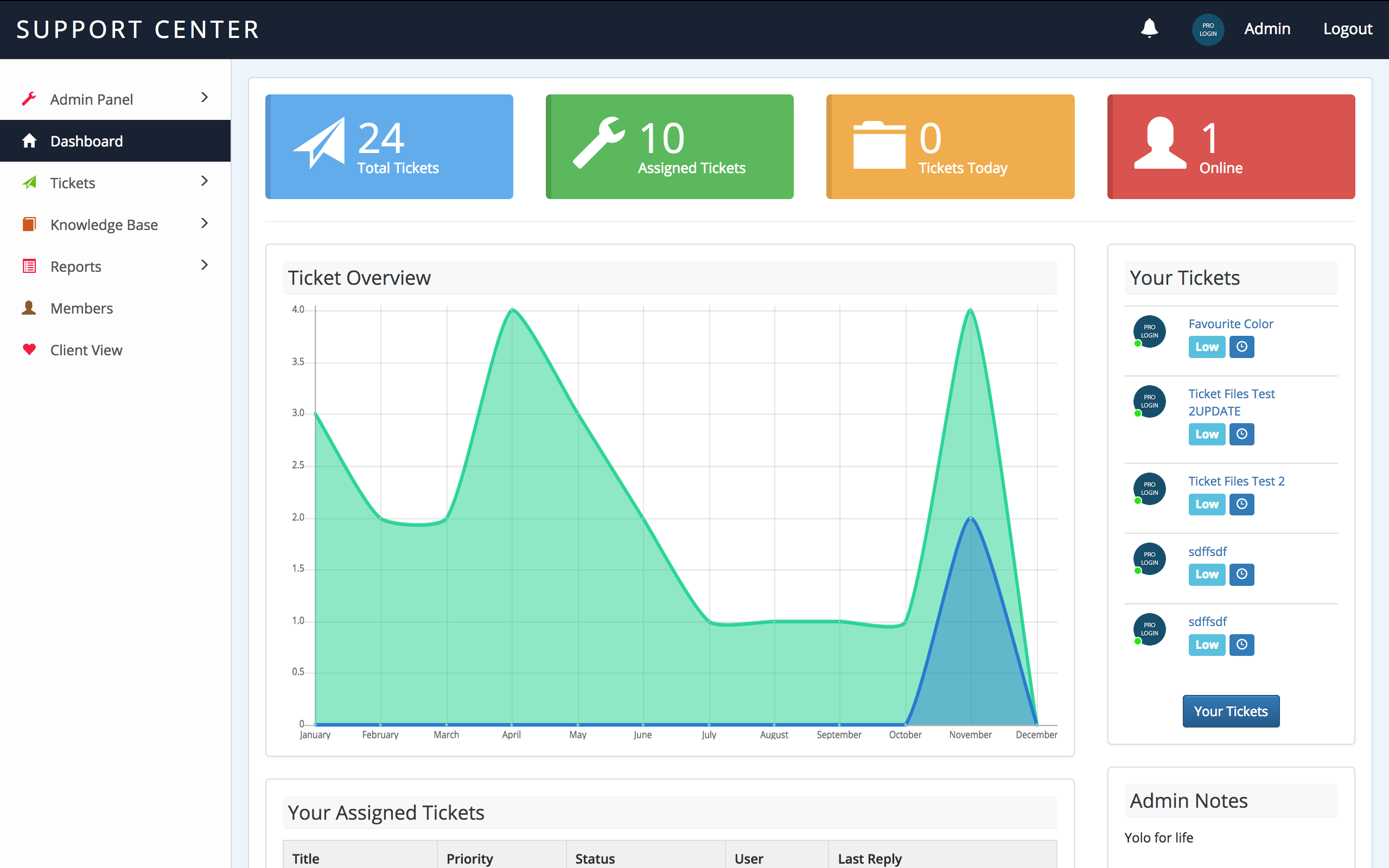Expand Knowledge Base submenu chevron
The width and height of the screenshot is (1389, 868).
point(205,224)
